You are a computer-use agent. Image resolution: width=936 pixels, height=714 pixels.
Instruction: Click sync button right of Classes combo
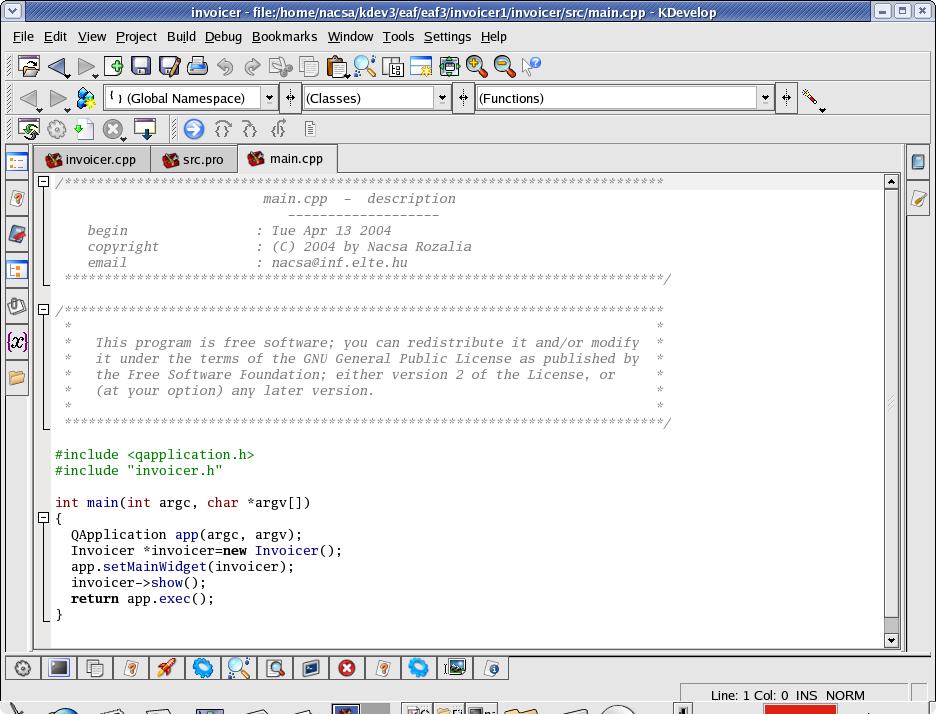click(x=463, y=98)
